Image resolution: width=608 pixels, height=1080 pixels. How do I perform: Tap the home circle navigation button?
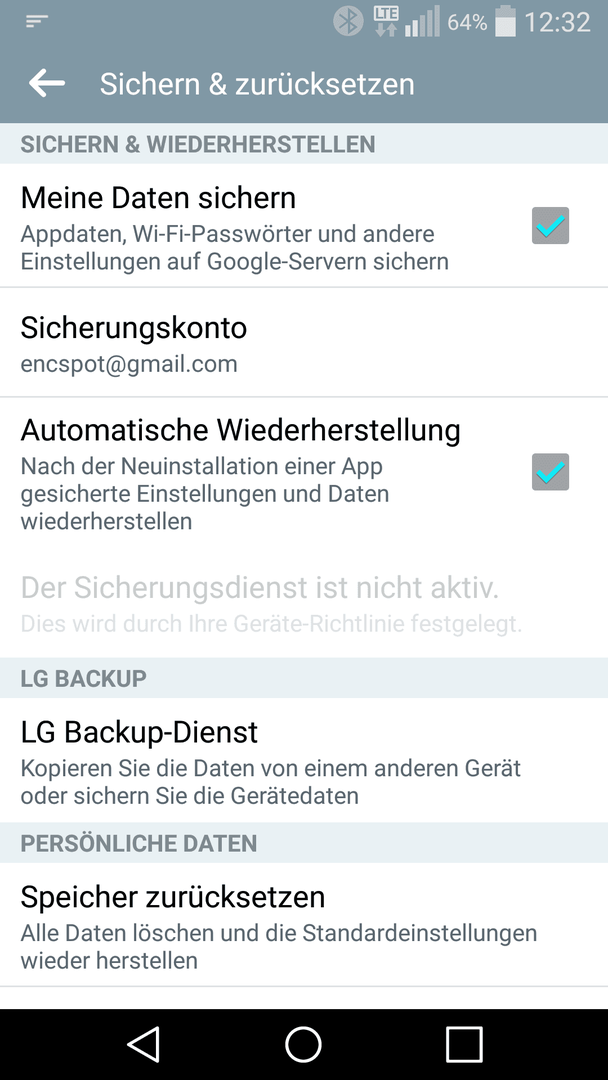point(304,1044)
